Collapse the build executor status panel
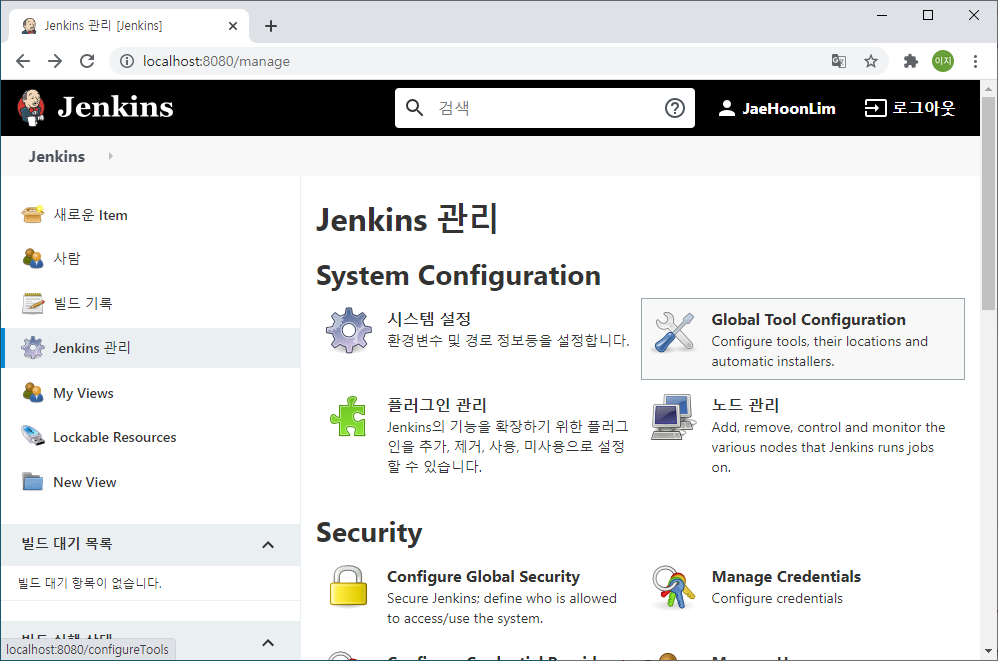 tap(268, 643)
